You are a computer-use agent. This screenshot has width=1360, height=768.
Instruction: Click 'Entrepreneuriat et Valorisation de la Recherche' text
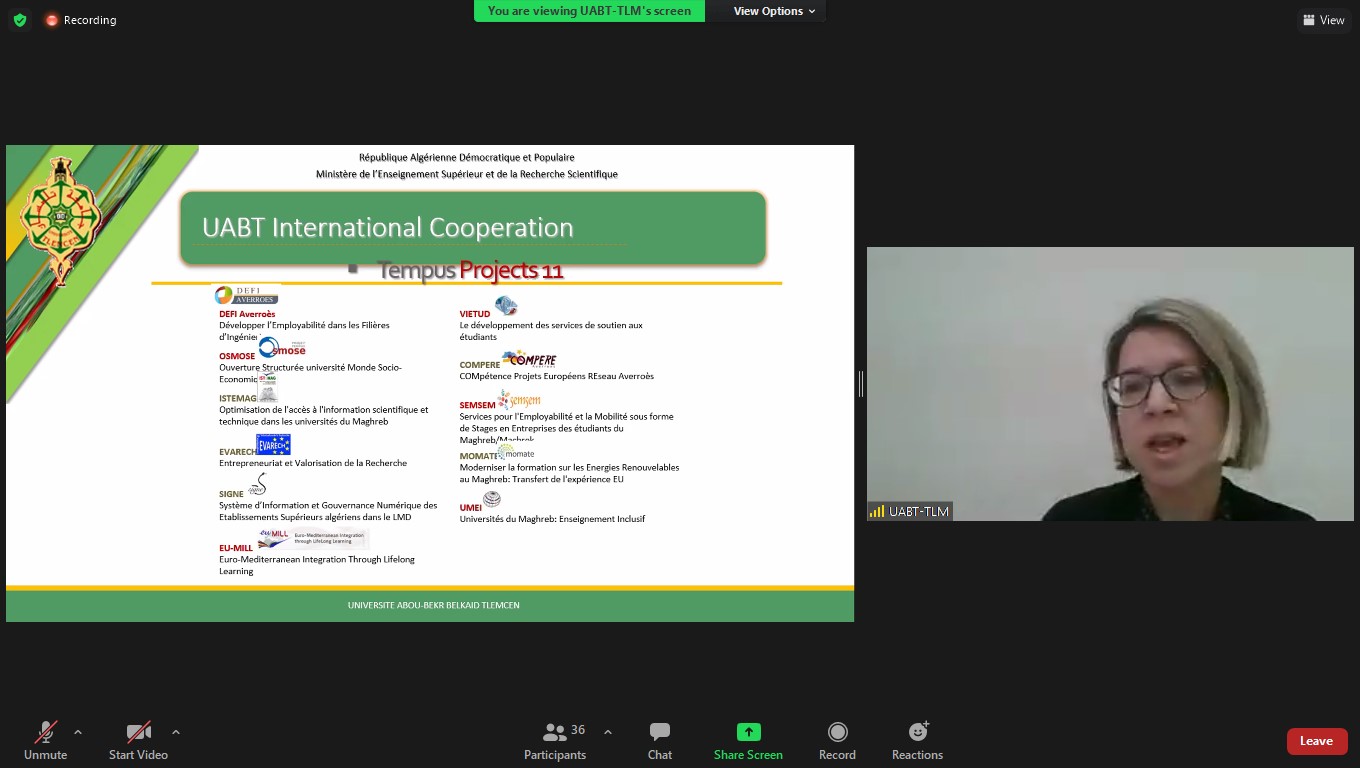click(313, 463)
